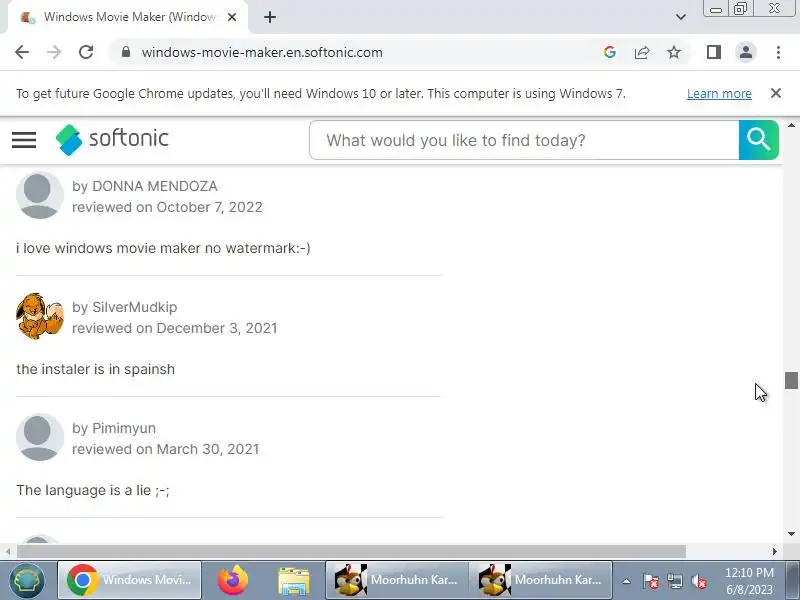
Task: Click reviewer name DONNA MENDOZA
Action: [x=155, y=186]
